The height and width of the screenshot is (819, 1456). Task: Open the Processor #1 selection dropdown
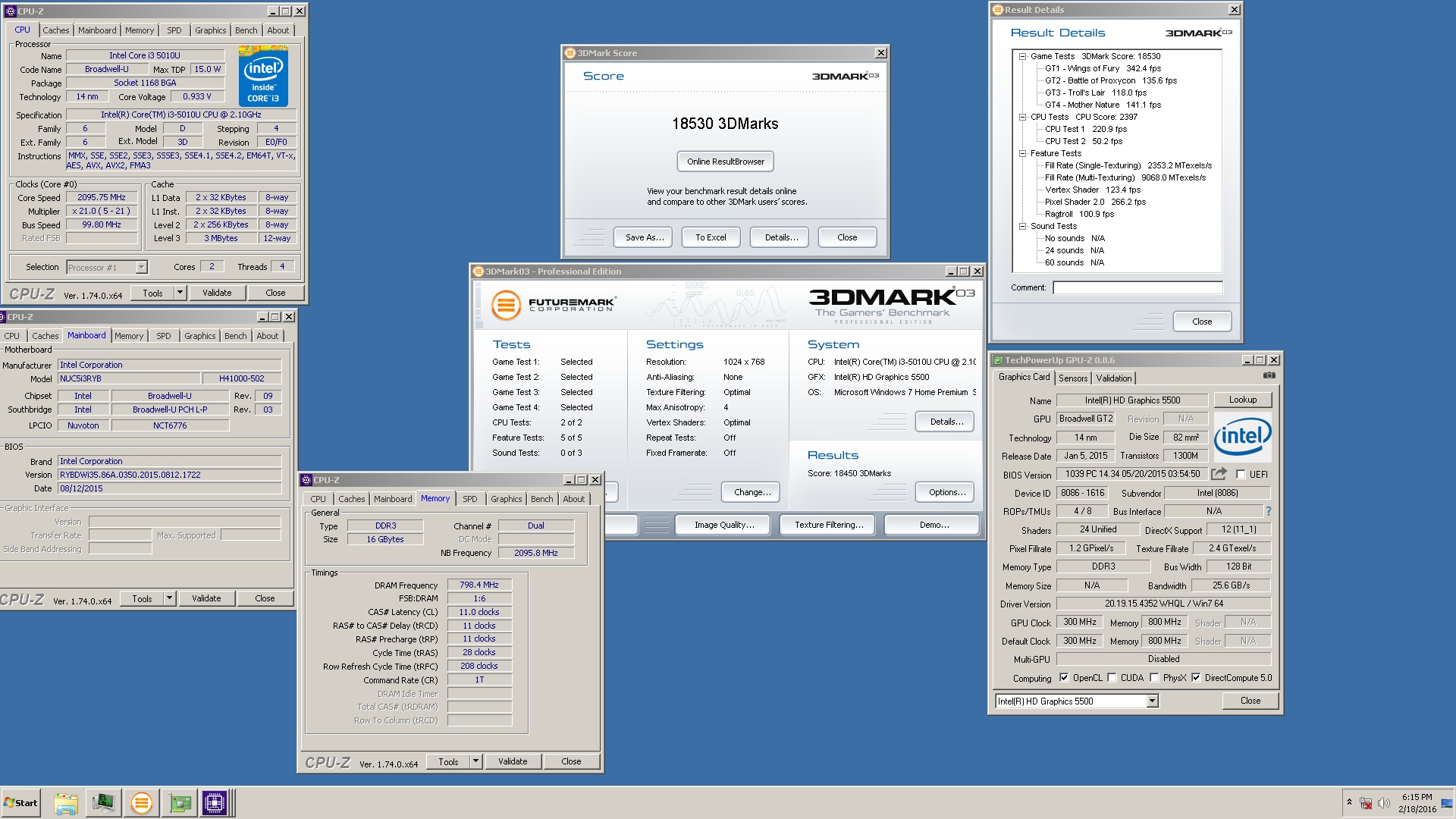tap(141, 267)
